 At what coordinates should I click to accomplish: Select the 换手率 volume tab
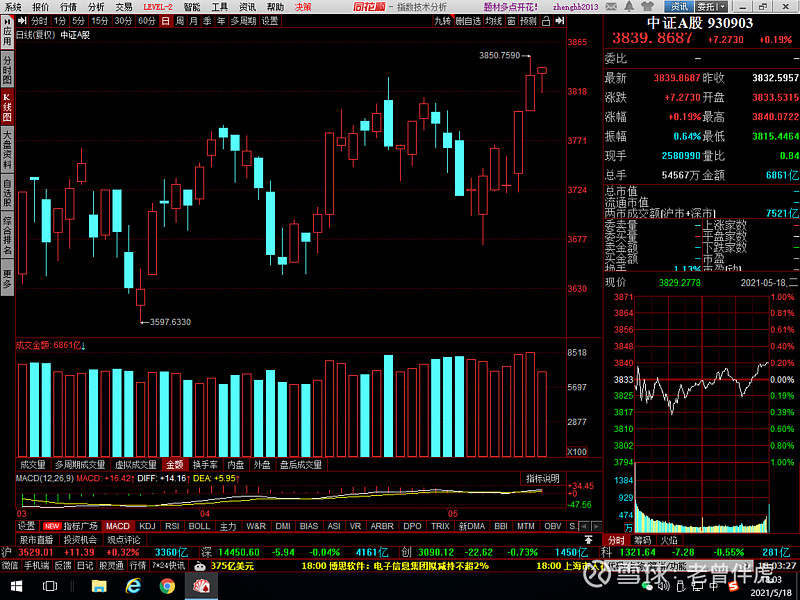(x=205, y=465)
